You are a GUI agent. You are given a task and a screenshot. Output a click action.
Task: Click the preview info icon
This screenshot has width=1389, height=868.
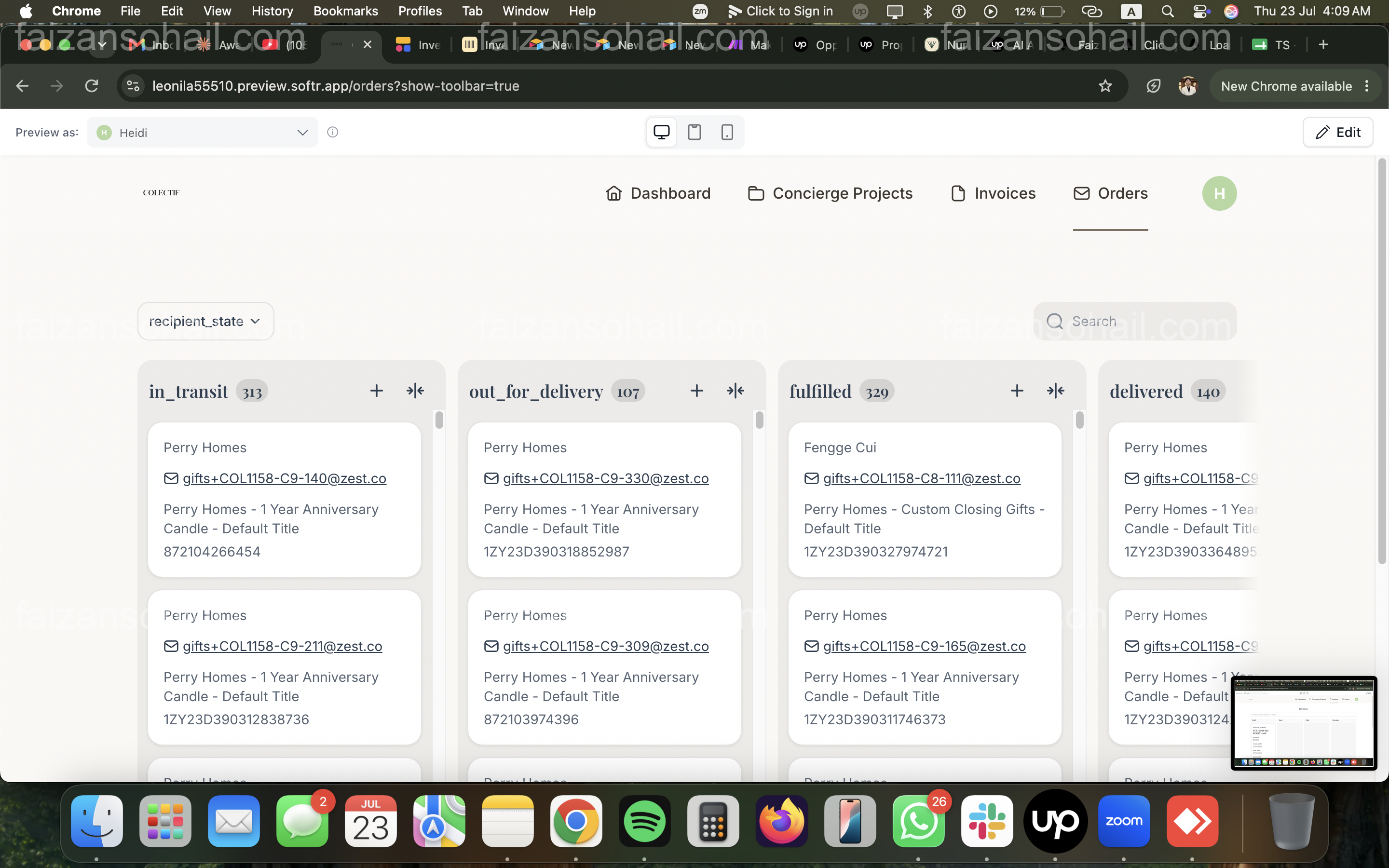(332, 132)
